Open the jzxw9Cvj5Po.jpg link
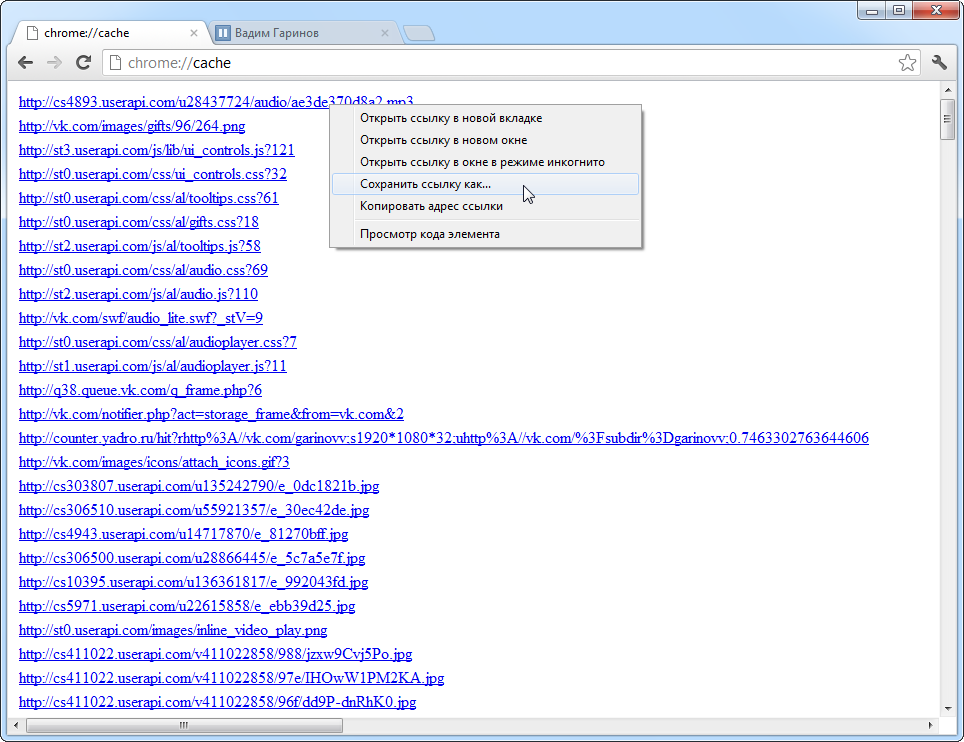Viewport: 964px width, 742px height. (x=215, y=653)
